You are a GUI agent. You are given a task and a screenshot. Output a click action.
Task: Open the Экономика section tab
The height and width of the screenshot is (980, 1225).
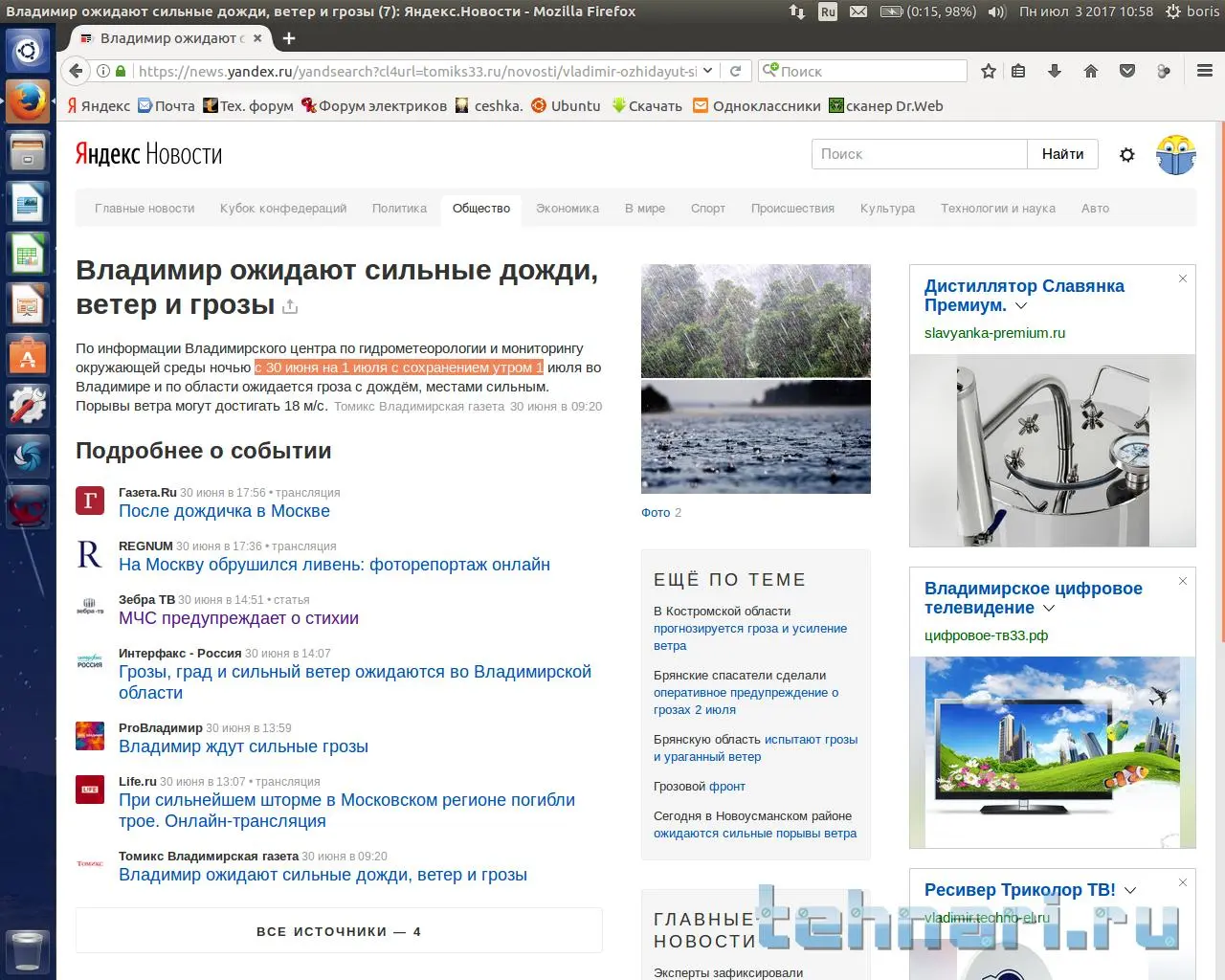[568, 209]
